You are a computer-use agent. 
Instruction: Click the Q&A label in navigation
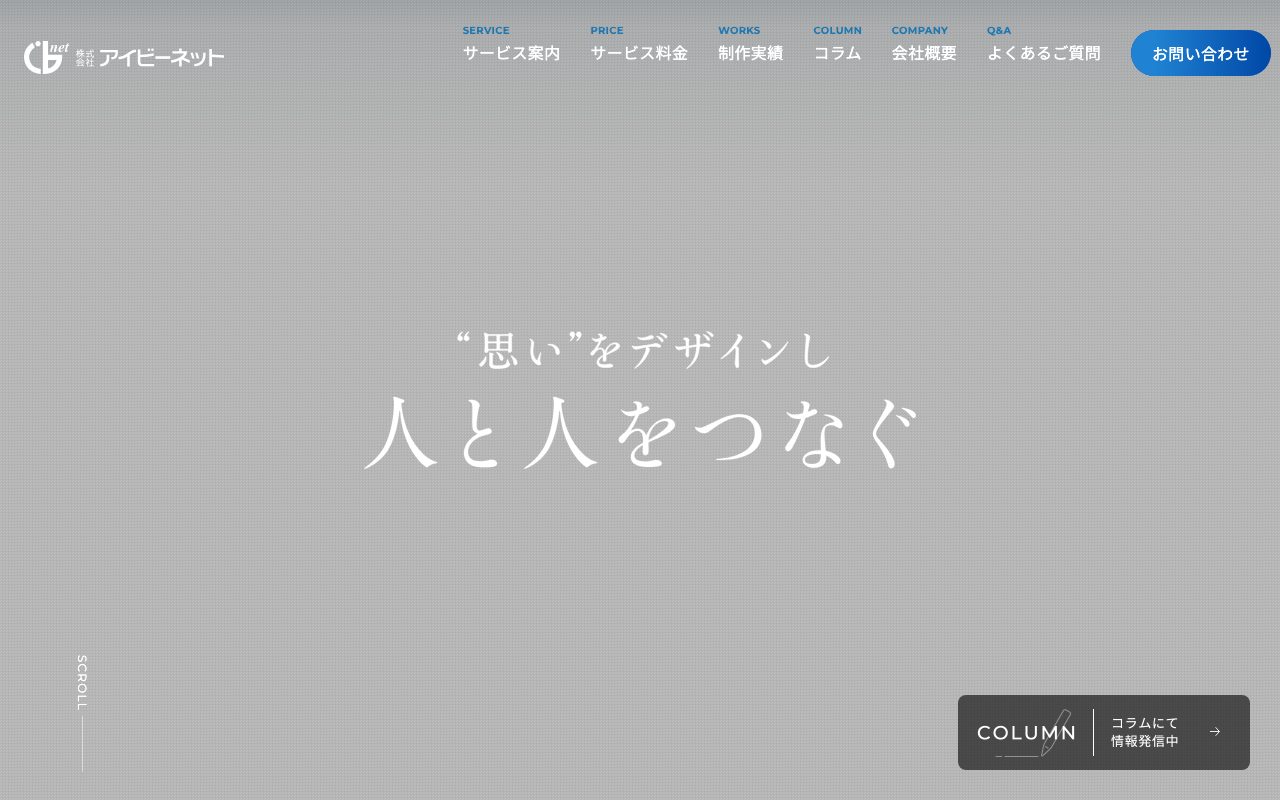tap(999, 30)
